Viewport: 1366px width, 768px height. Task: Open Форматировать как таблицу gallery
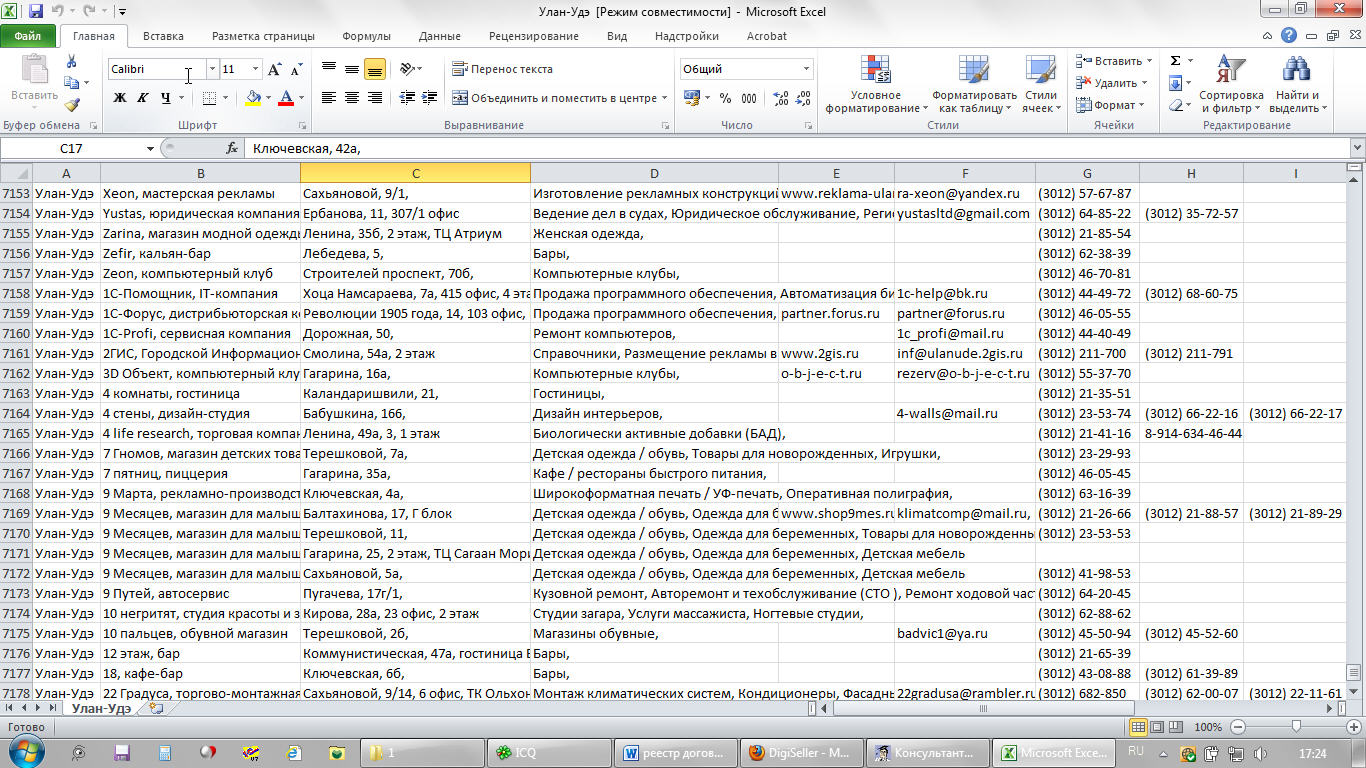click(974, 83)
